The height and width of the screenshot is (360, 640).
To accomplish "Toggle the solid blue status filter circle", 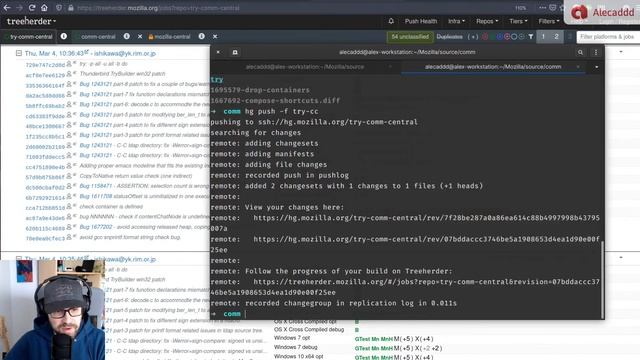I will pos(500,37).
